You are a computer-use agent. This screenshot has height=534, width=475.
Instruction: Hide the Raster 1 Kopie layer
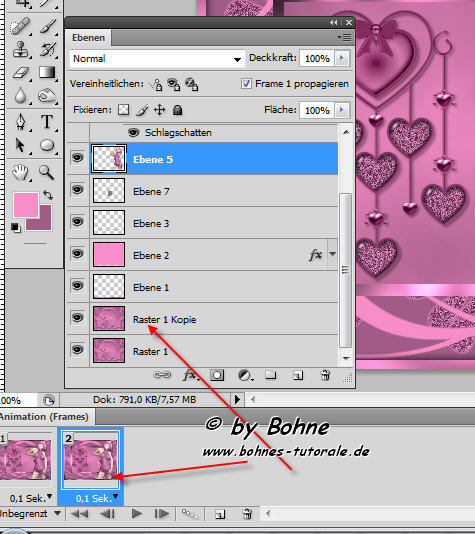tap(78, 318)
